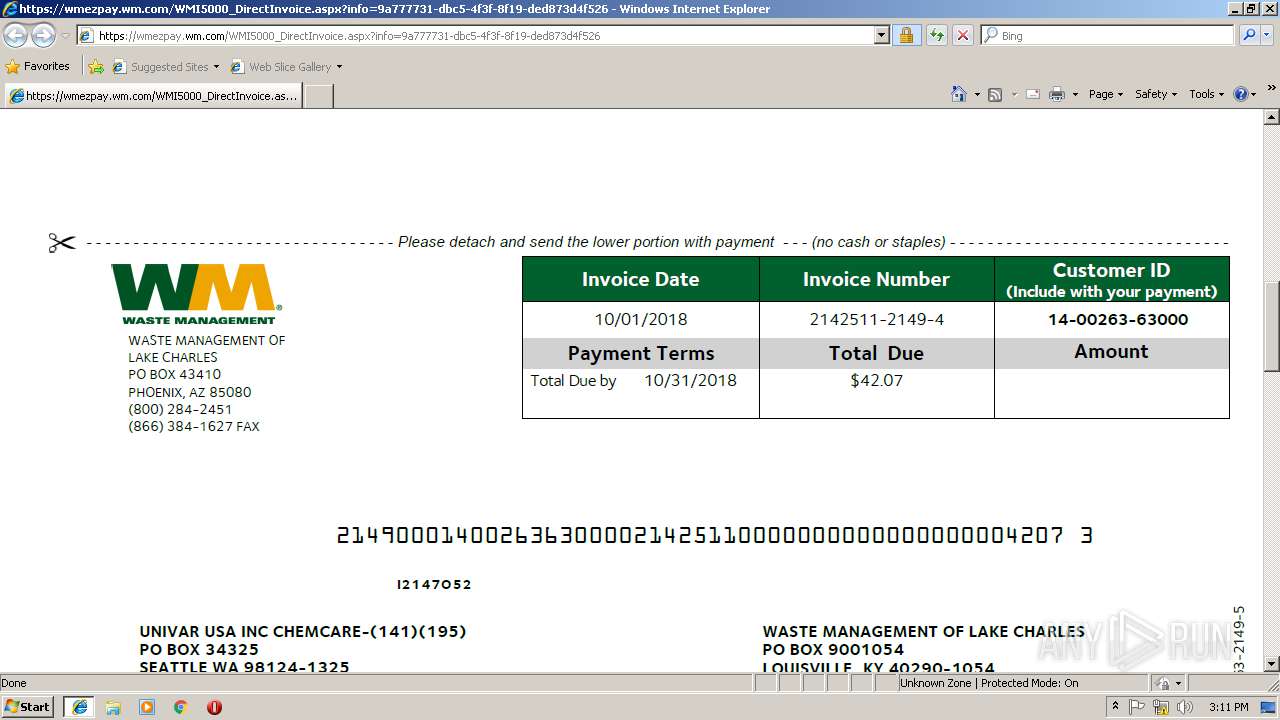Click the Total Due amount $42.07

[x=877, y=381]
